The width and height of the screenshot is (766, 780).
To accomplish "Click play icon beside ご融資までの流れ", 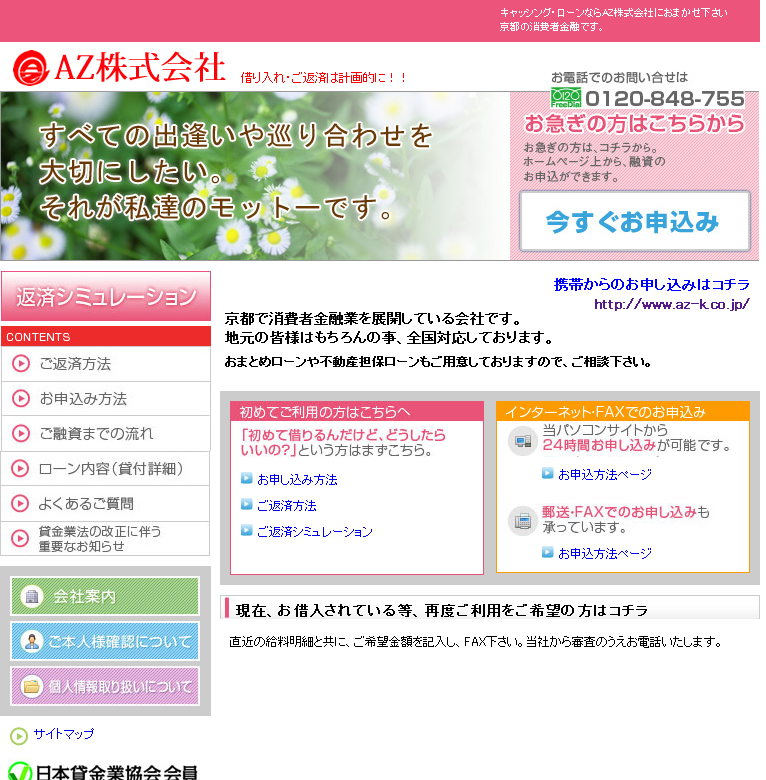I will [21, 433].
